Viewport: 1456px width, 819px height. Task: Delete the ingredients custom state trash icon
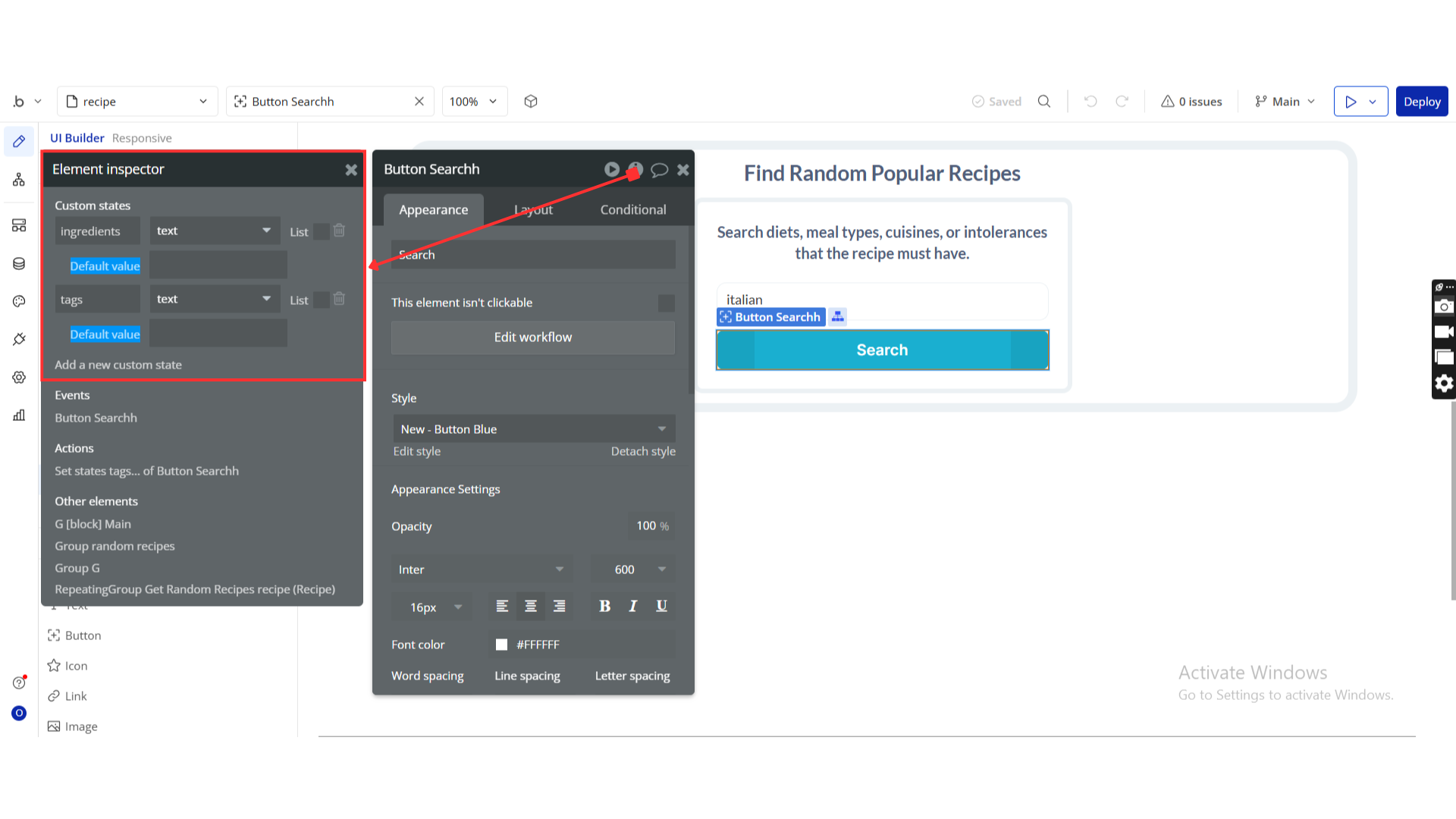point(339,231)
